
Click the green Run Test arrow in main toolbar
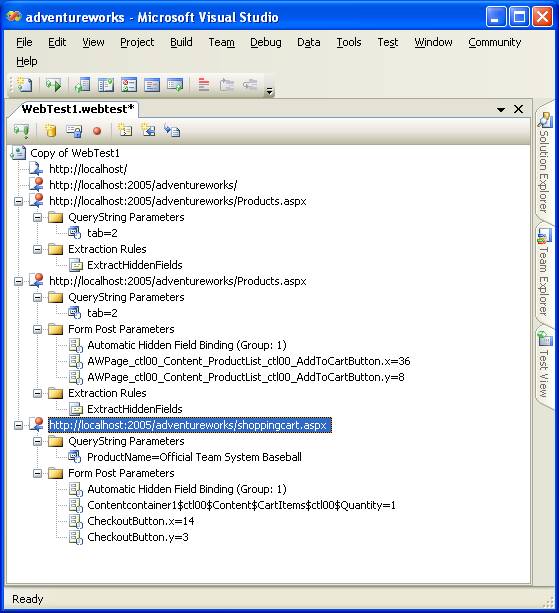click(53, 84)
